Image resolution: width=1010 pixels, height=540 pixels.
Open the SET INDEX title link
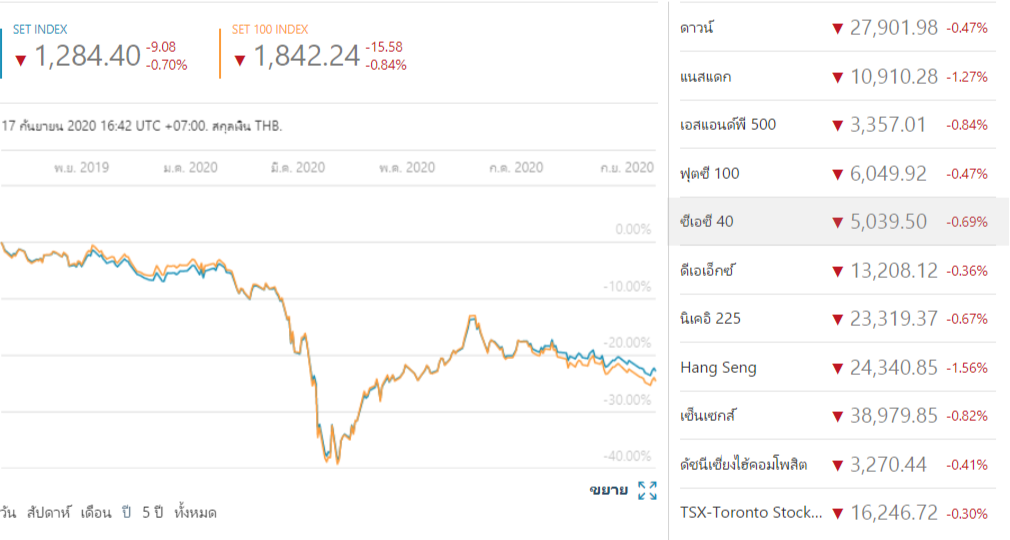[40, 30]
